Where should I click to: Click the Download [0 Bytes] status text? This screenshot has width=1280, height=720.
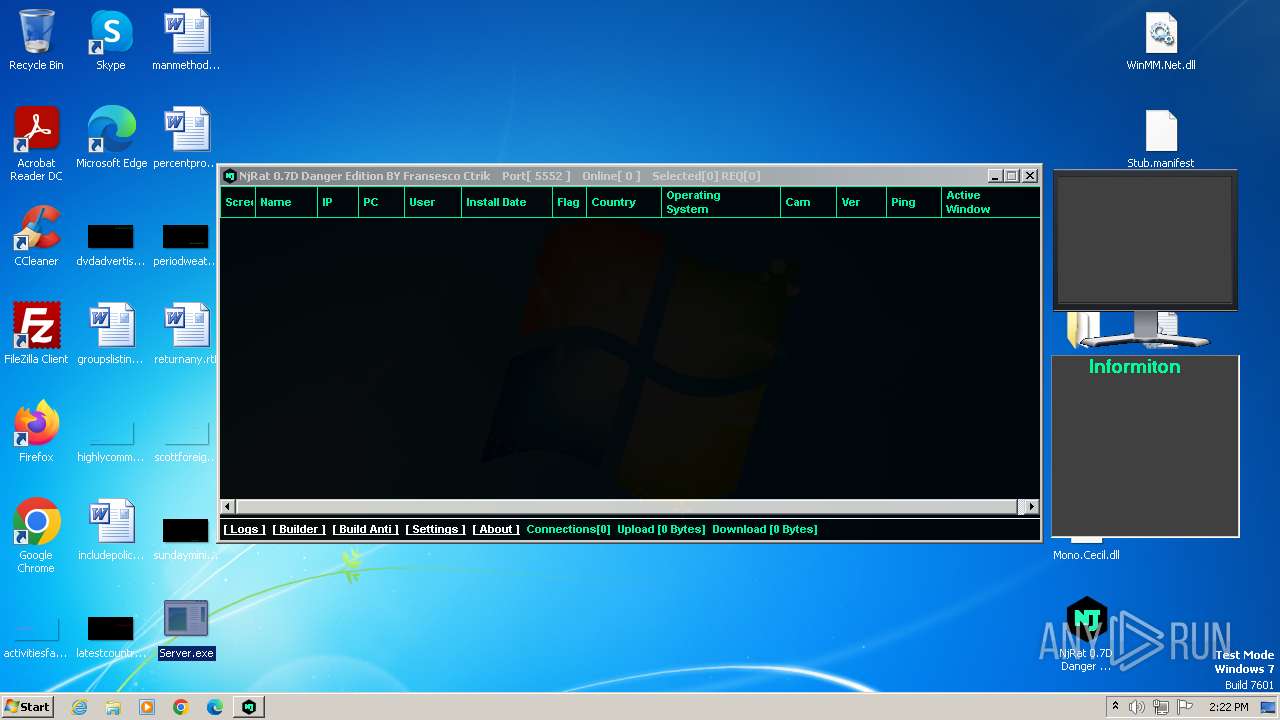765,529
